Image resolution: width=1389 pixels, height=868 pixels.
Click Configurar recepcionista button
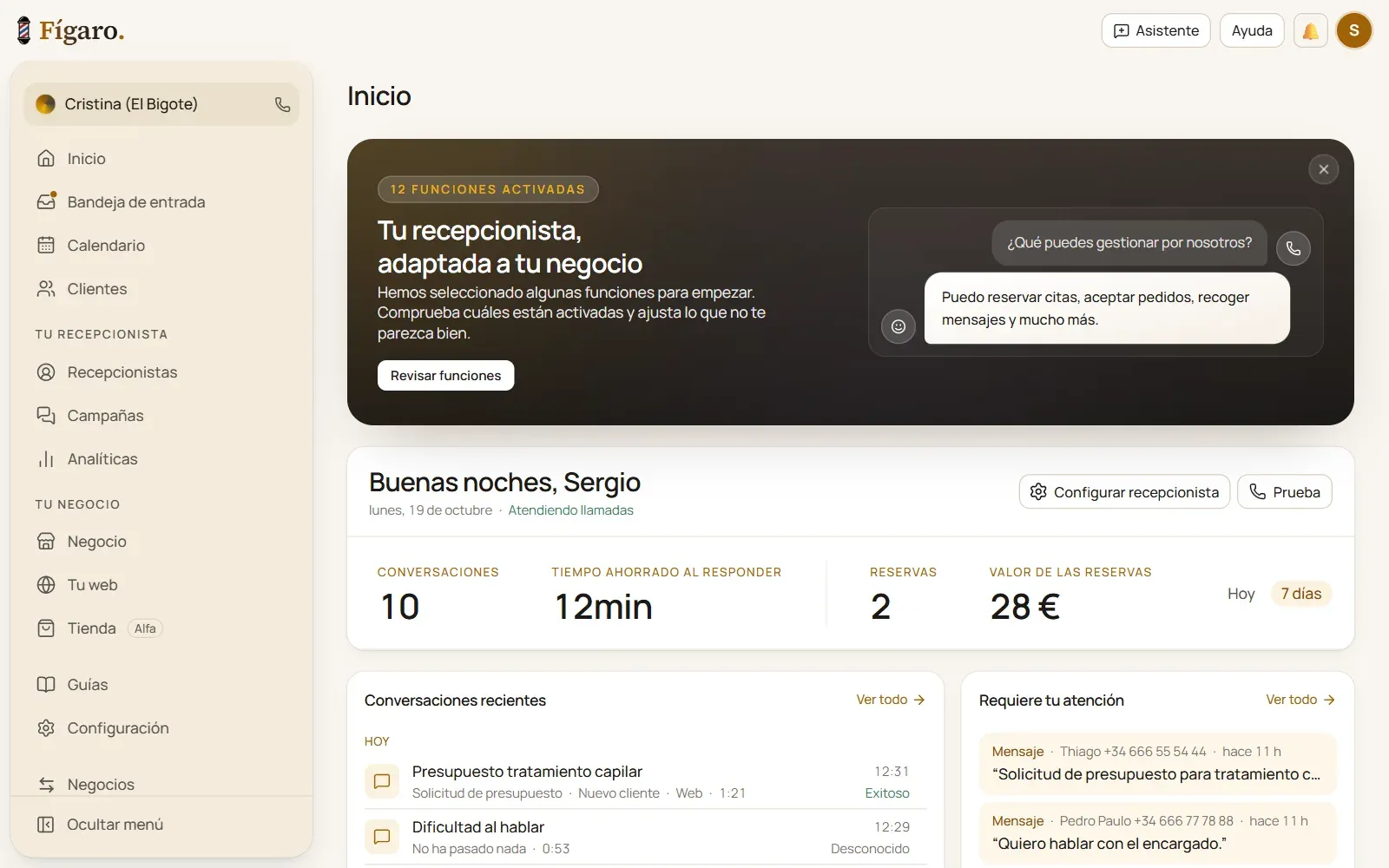tap(1124, 492)
